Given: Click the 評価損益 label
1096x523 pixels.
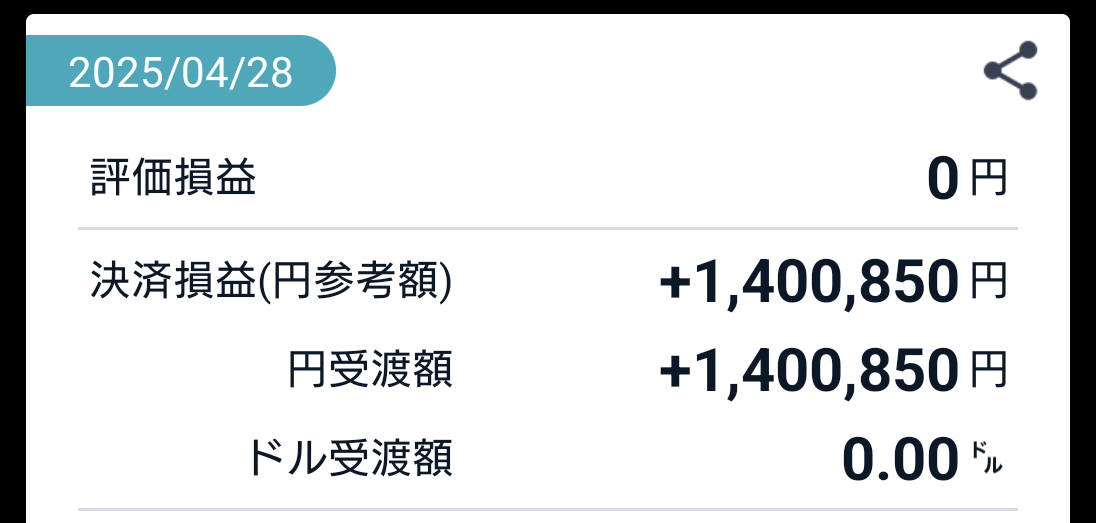Looking at the screenshot, I should 173,180.
